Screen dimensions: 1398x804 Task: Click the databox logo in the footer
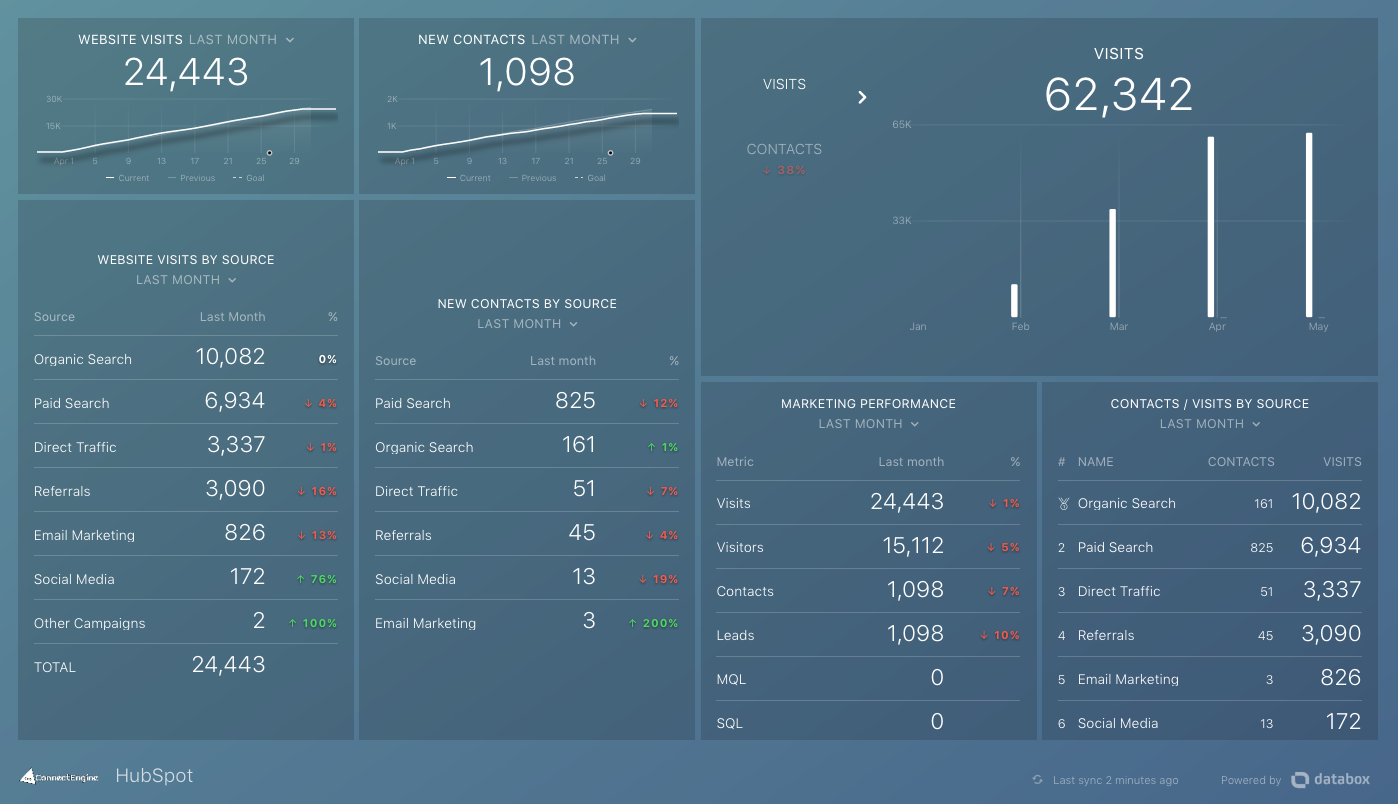(x=1331, y=779)
